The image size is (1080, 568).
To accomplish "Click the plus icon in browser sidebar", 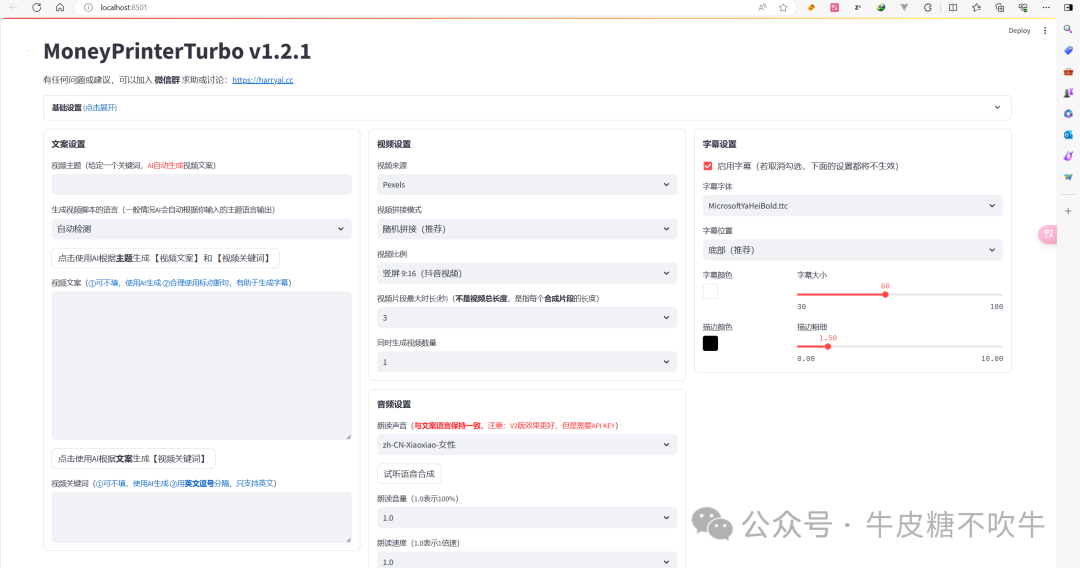I will click(1068, 211).
